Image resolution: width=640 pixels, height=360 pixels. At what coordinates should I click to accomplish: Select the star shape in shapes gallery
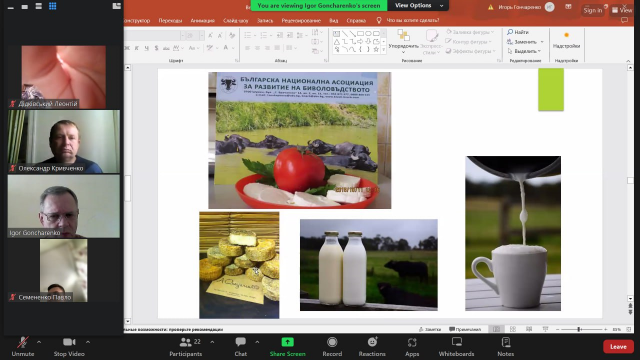tap(376, 49)
